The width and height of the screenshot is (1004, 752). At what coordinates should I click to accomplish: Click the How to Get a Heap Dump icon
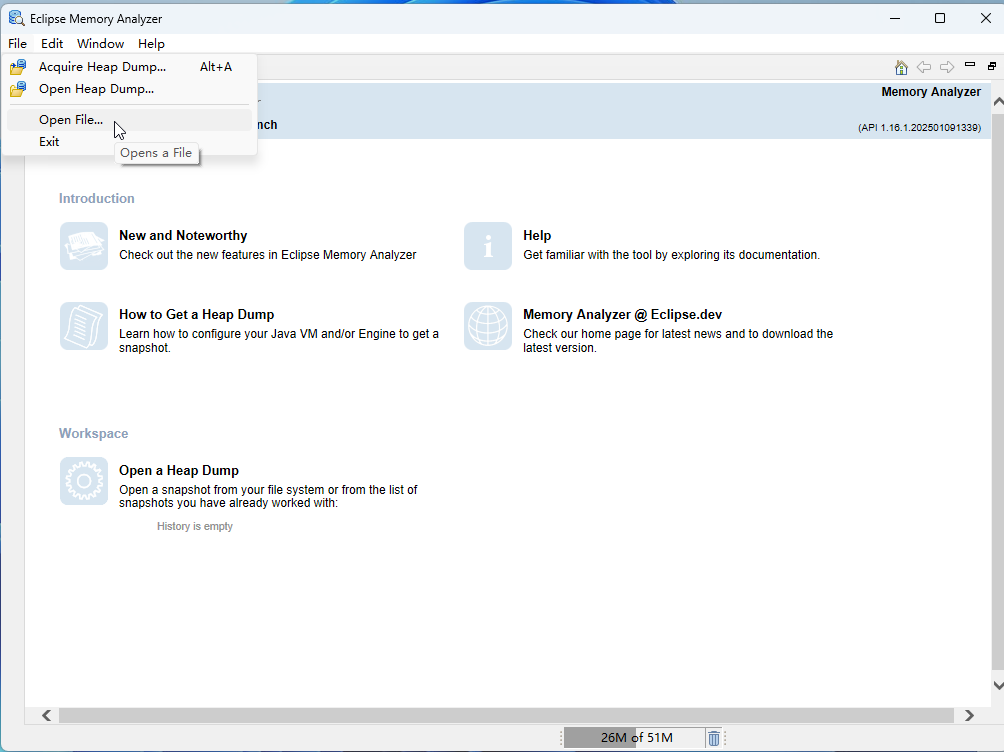point(84,326)
